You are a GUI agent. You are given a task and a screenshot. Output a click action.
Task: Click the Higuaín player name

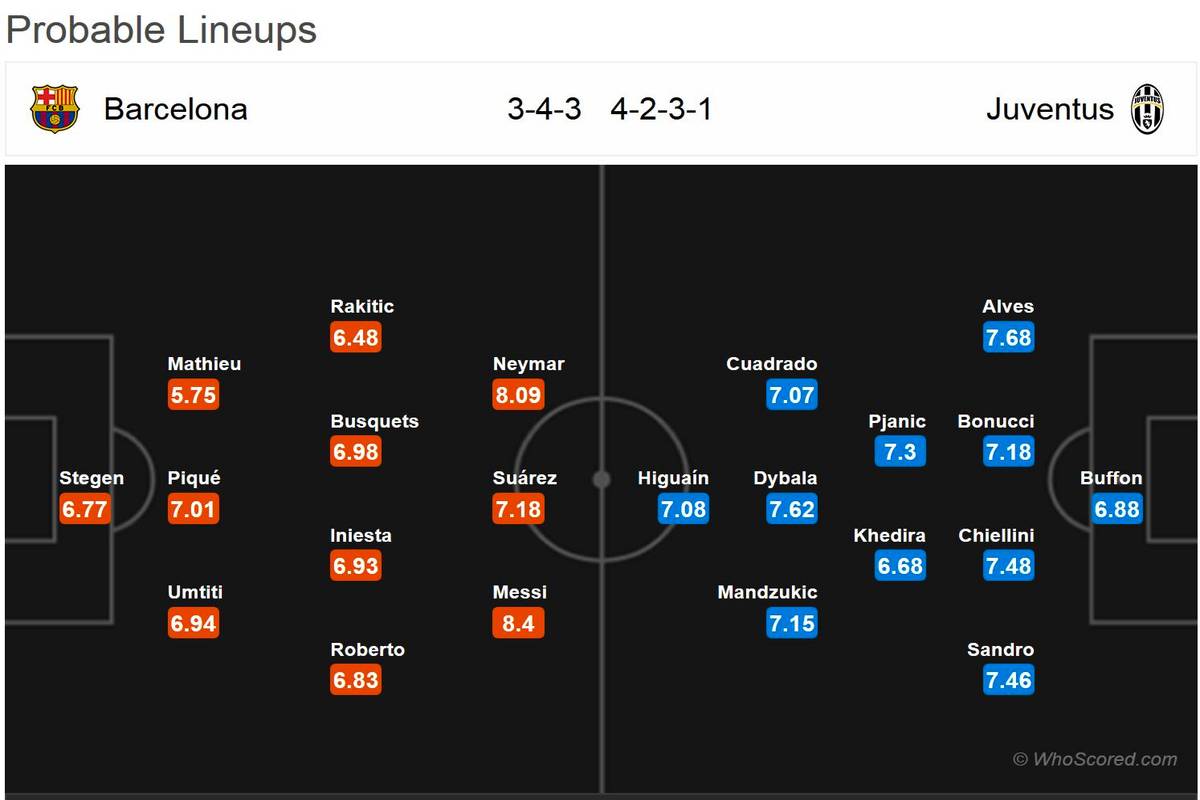673,478
